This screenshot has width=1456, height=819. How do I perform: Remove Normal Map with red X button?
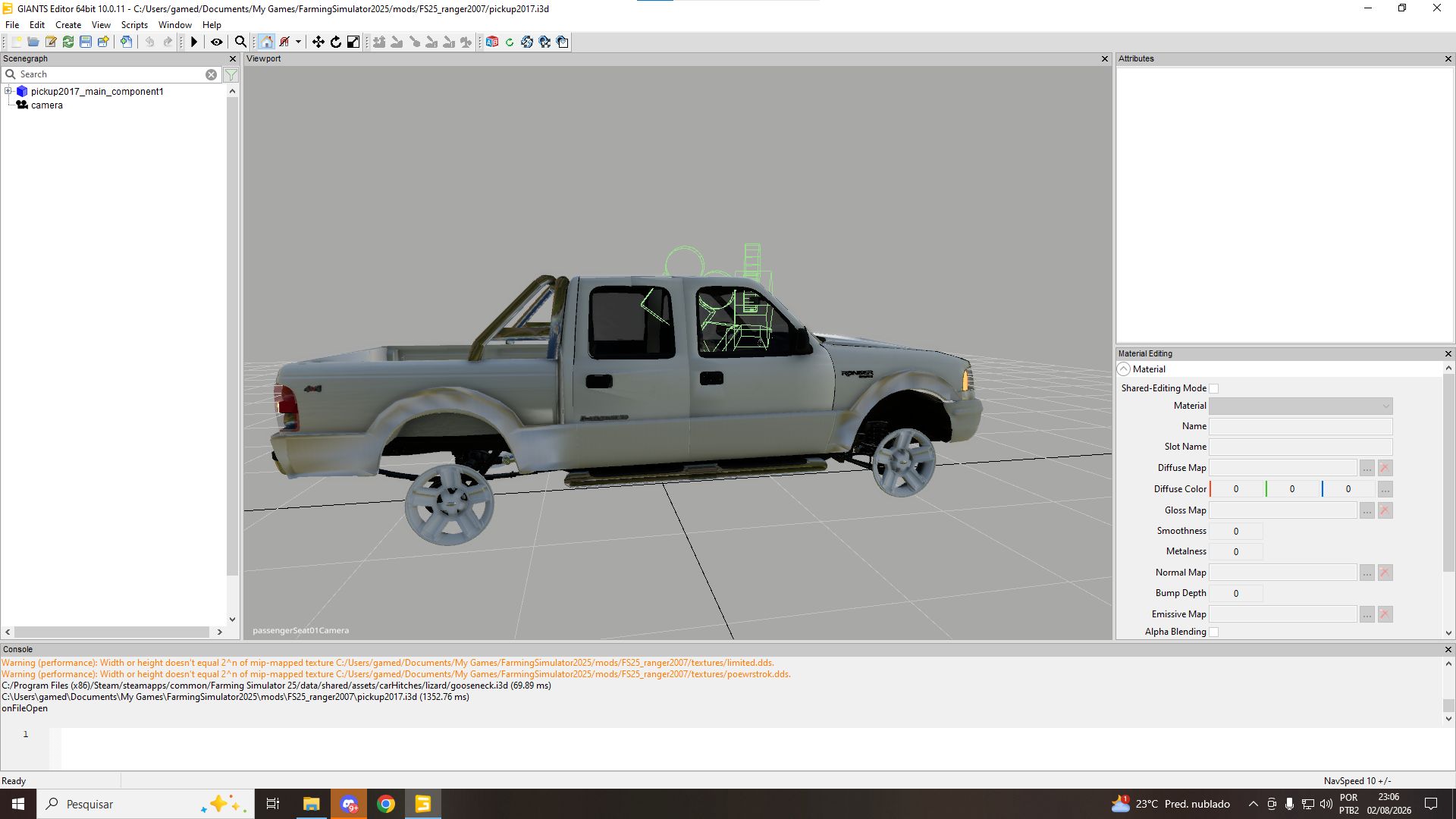pyautogui.click(x=1385, y=573)
